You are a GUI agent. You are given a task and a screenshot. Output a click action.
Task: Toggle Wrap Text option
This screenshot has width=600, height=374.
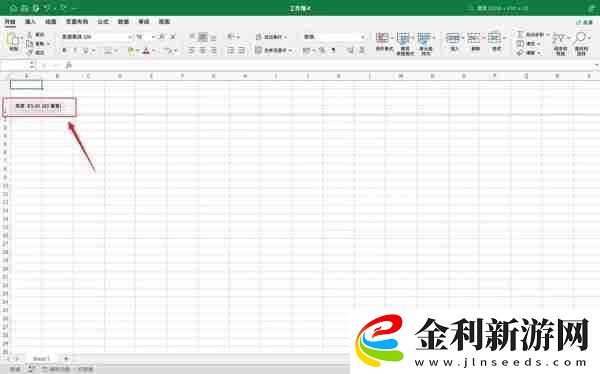coord(271,37)
